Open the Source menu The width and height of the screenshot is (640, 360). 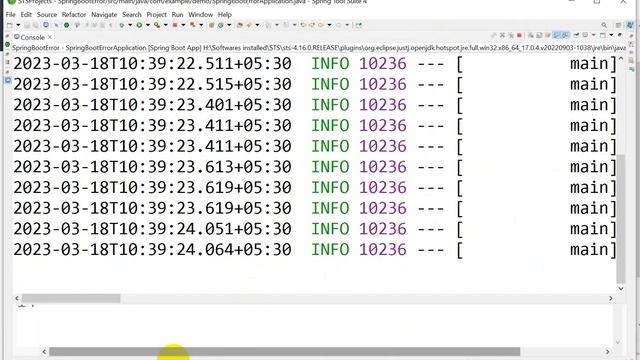47,15
